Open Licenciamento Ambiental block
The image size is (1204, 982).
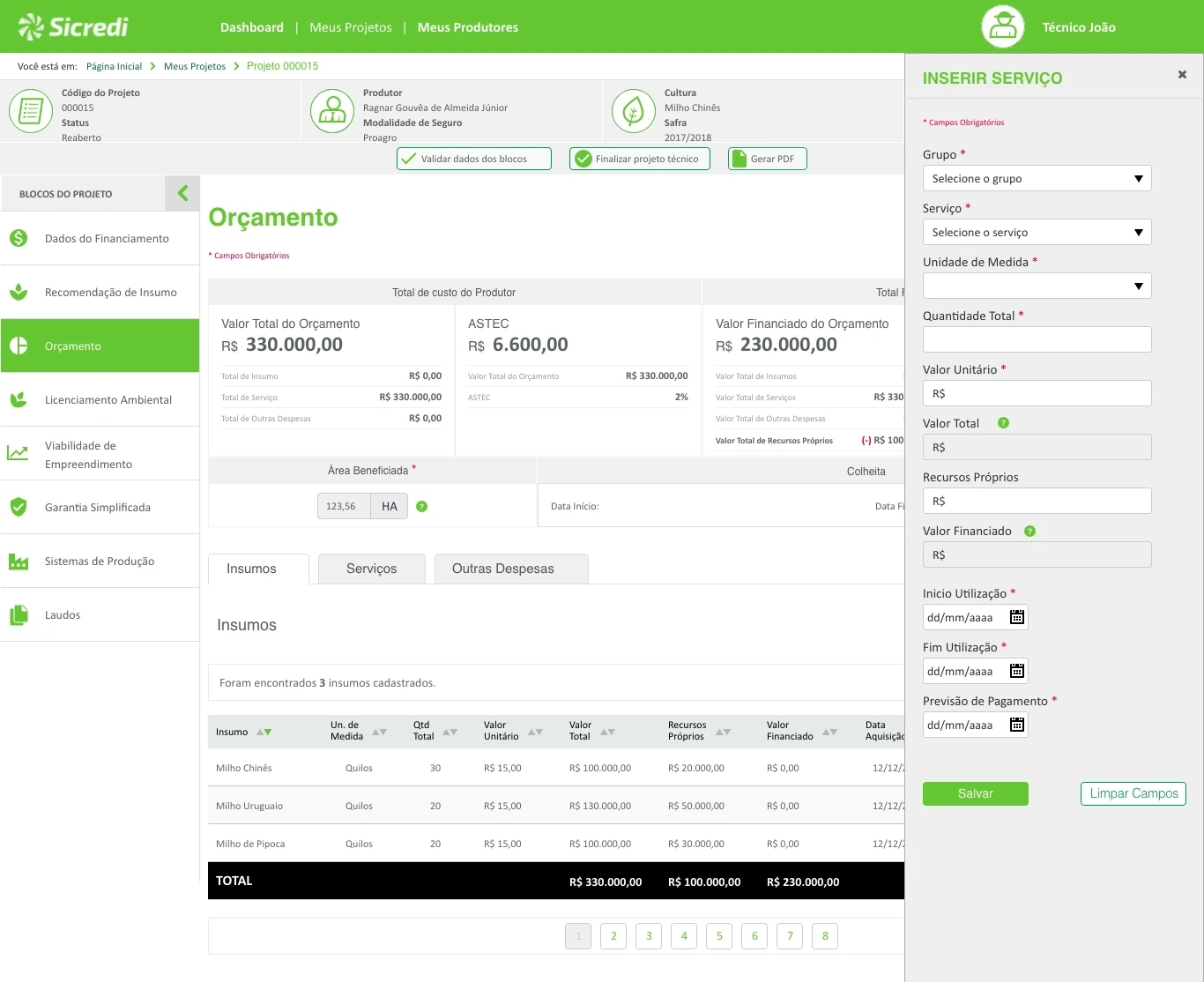click(100, 399)
